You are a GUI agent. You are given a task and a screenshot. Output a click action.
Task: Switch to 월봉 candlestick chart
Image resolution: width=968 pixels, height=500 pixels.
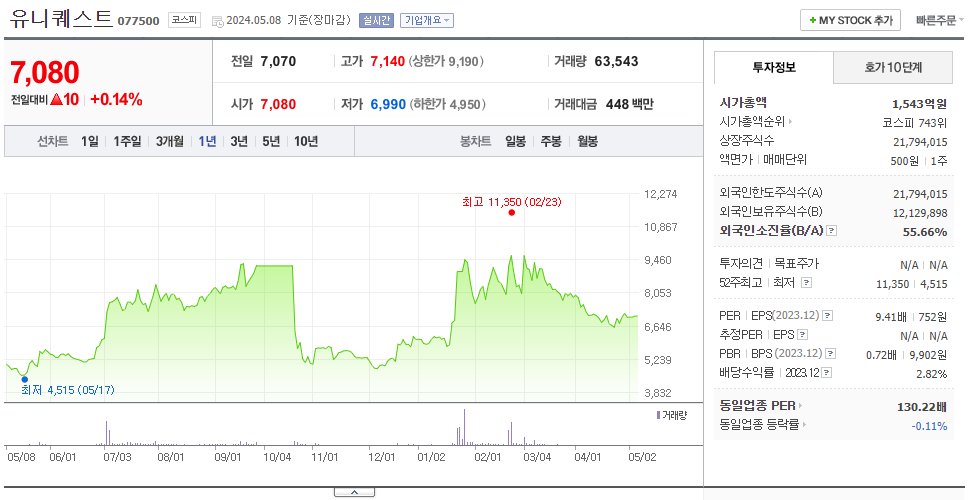[x=588, y=142]
